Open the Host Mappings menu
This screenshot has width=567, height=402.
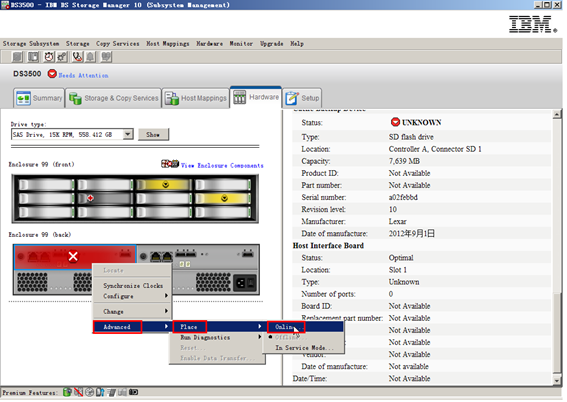[x=167, y=44]
